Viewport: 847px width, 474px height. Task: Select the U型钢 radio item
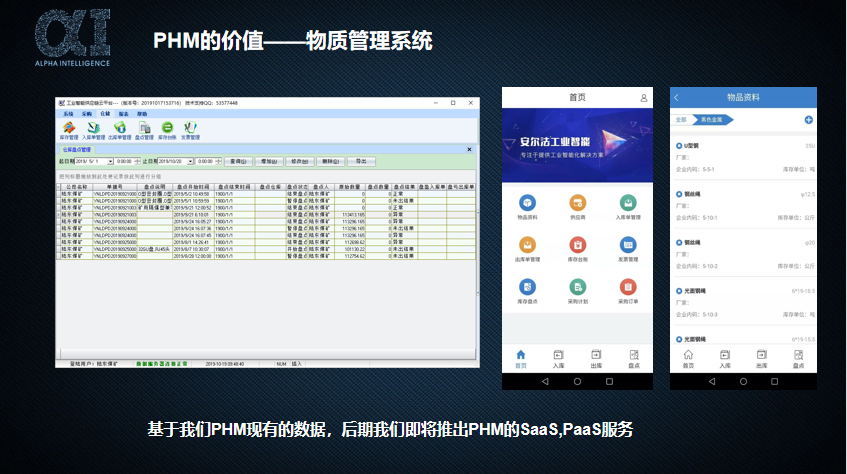[x=680, y=145]
